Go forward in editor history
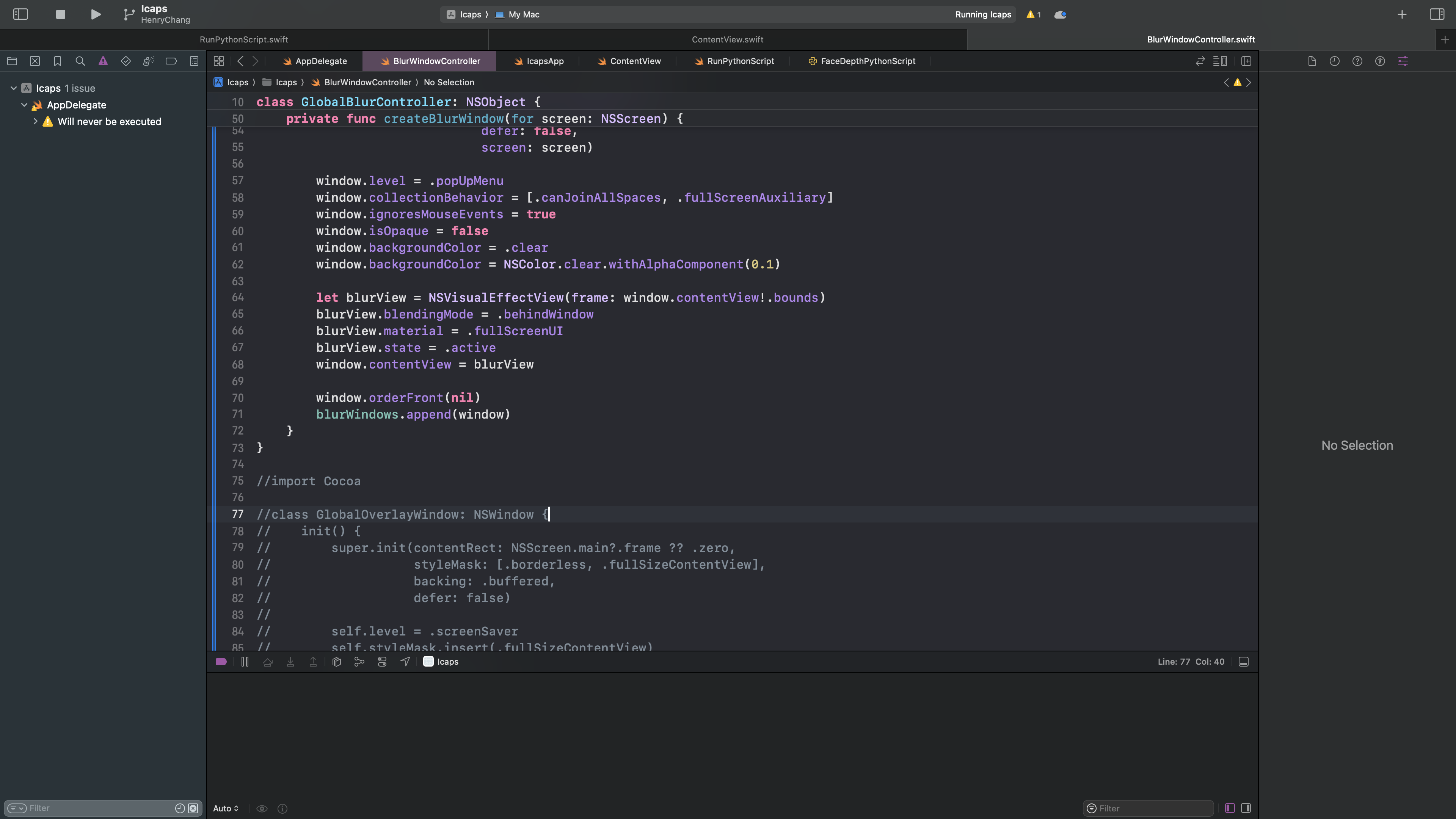Screen dimensions: 1456x819 [256, 61]
